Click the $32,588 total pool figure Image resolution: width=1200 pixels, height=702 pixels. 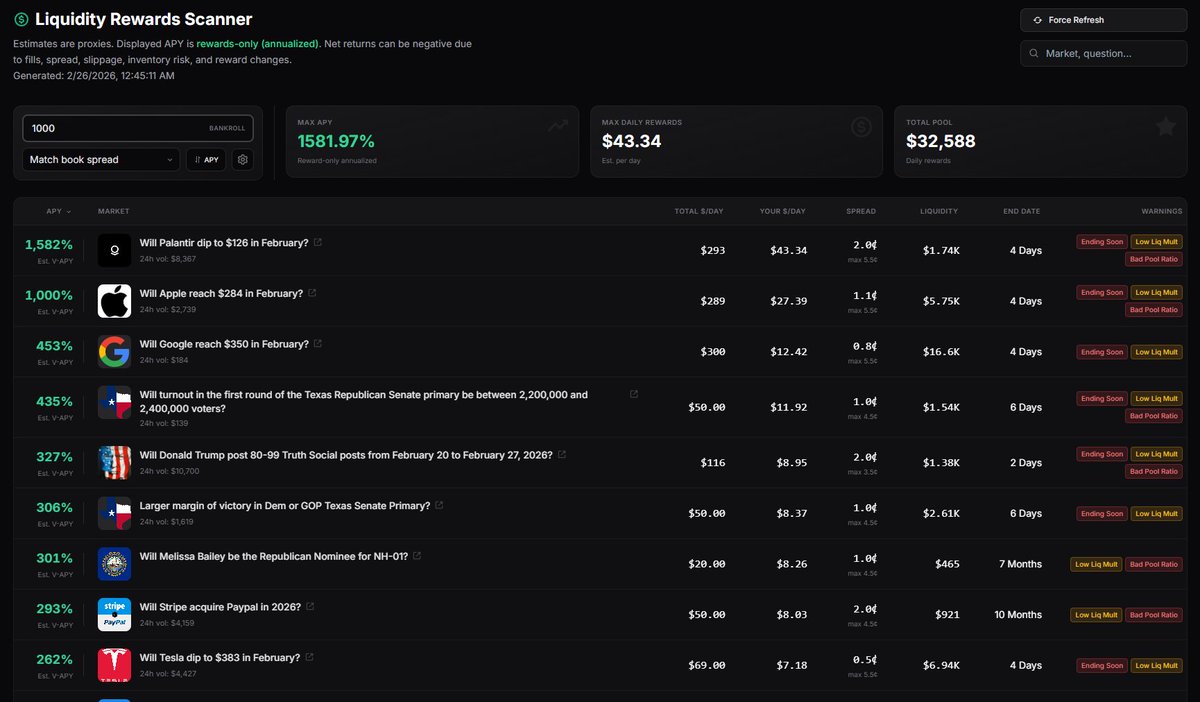(x=940, y=141)
